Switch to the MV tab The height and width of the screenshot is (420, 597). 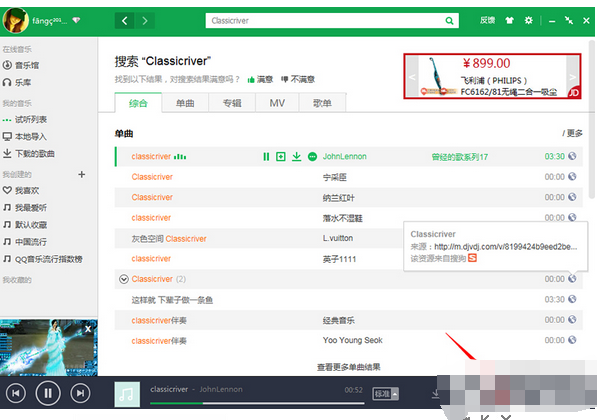[x=277, y=103]
